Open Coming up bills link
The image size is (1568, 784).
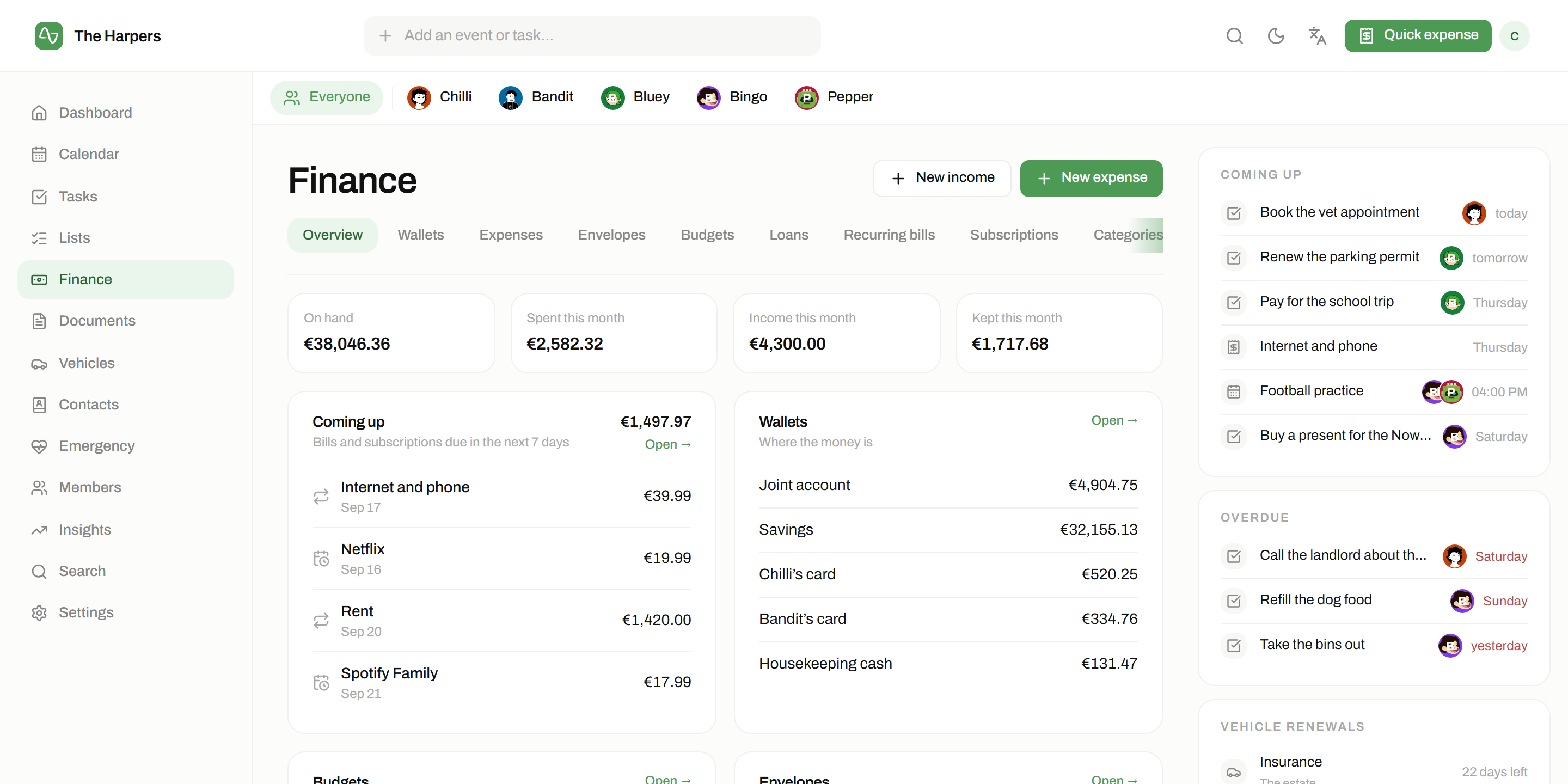pyautogui.click(x=667, y=444)
